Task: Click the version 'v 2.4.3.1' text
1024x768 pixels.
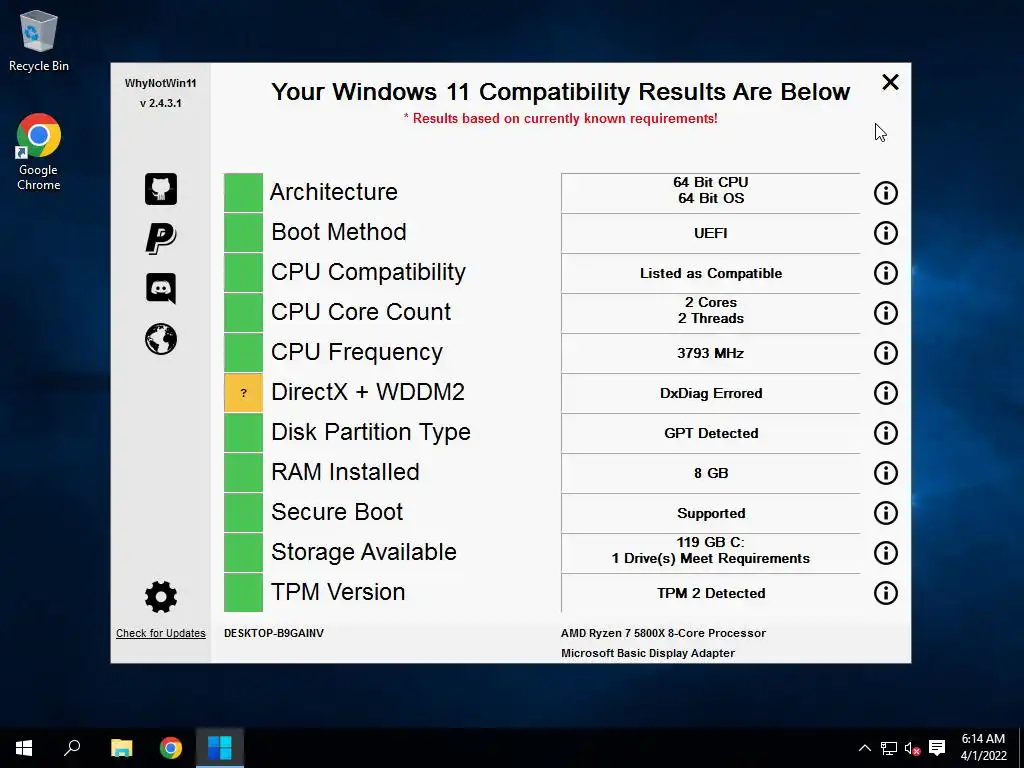Action: point(161,103)
